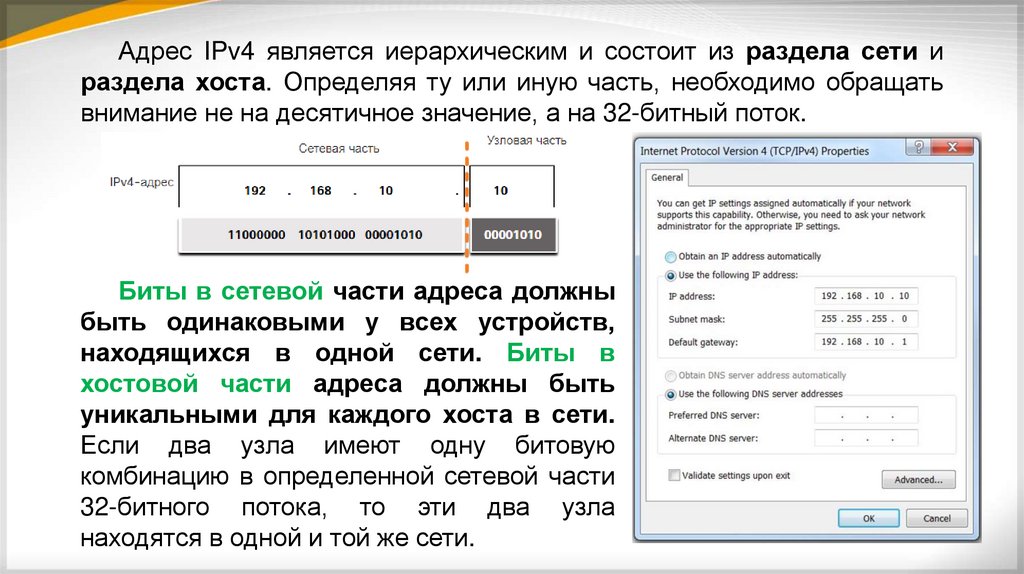1024x574 pixels.
Task: Click the decimal octet 168 in diagram
Action: click(x=321, y=191)
